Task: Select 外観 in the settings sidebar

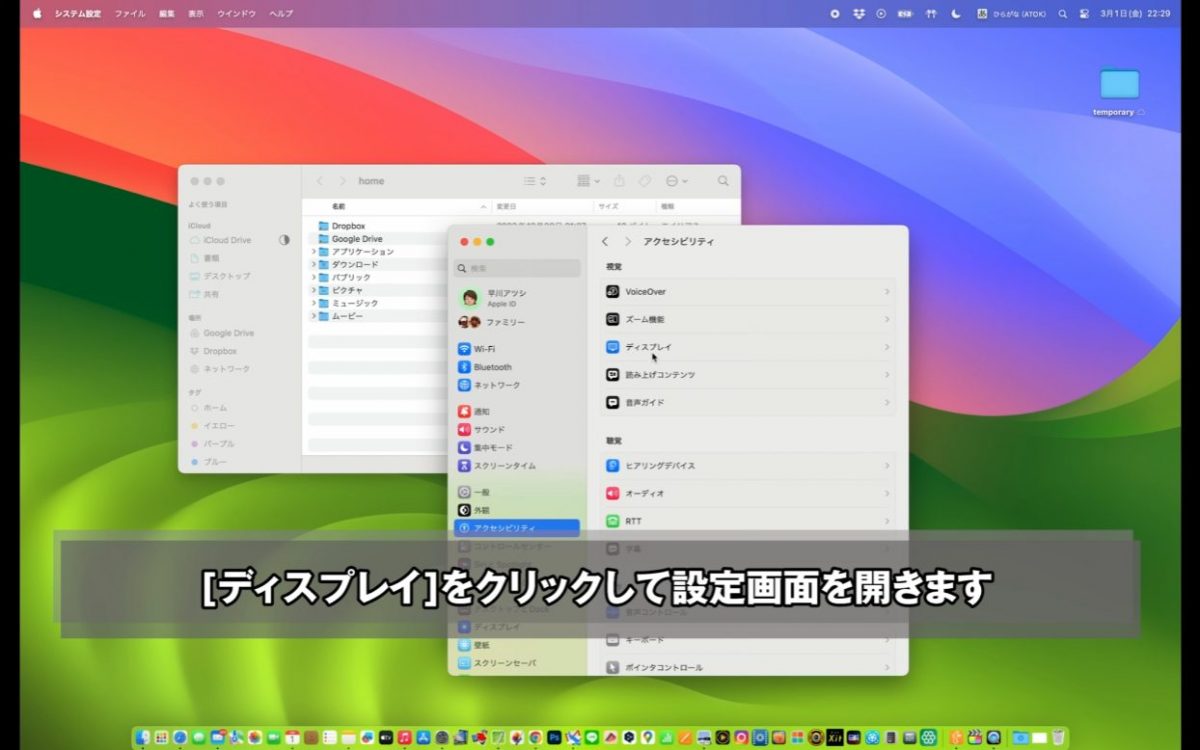Action: [517, 510]
